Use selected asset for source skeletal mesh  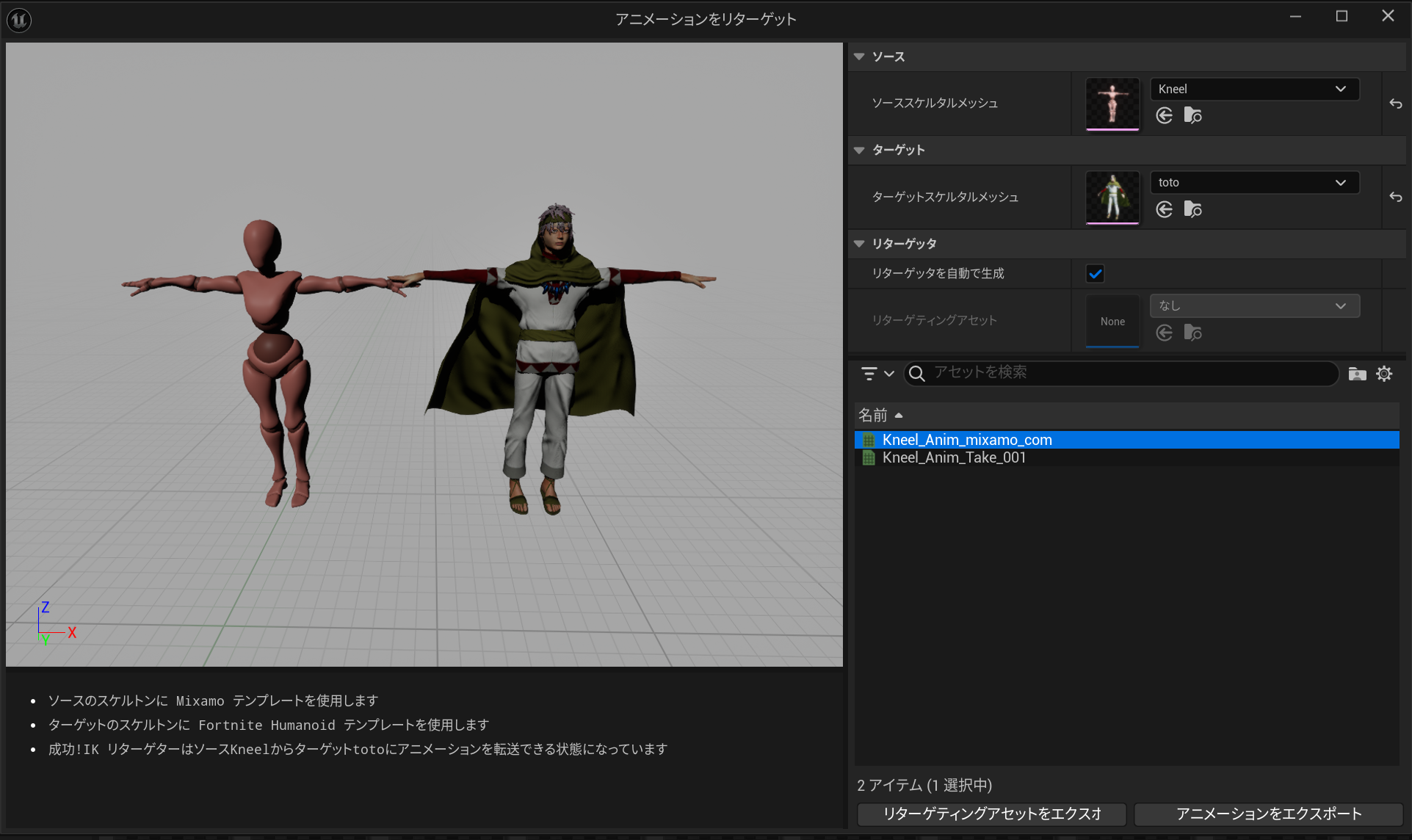pos(1164,116)
